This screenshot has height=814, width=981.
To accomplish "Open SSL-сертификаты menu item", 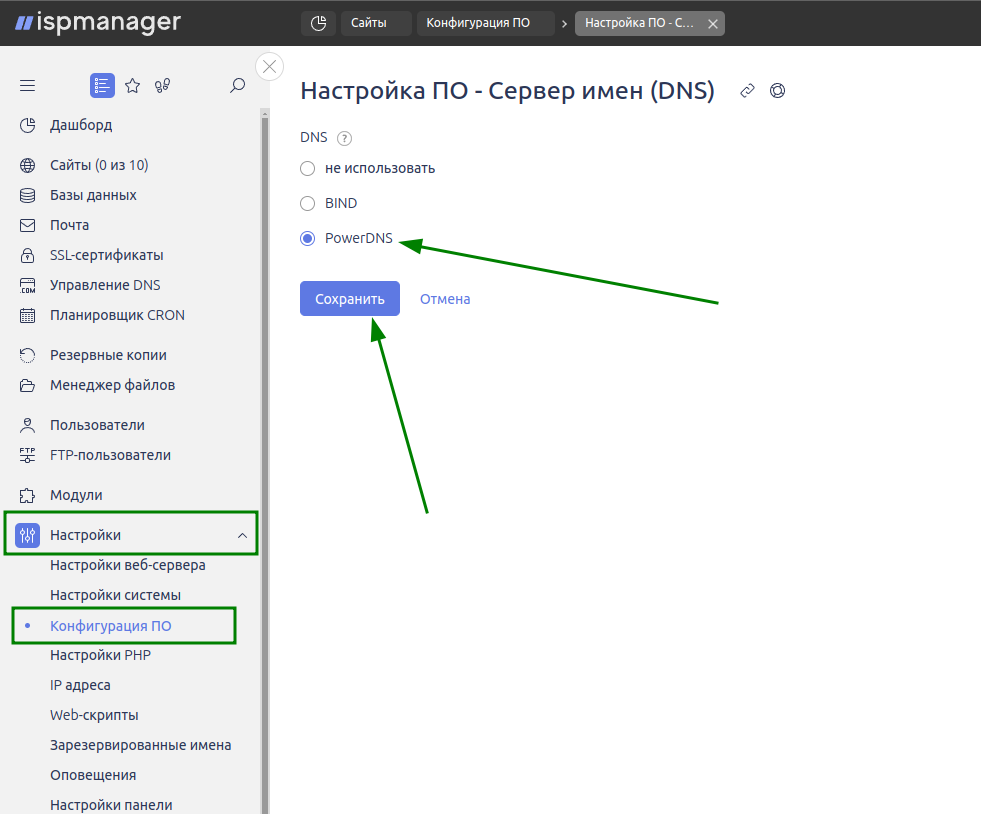I will (x=106, y=255).
